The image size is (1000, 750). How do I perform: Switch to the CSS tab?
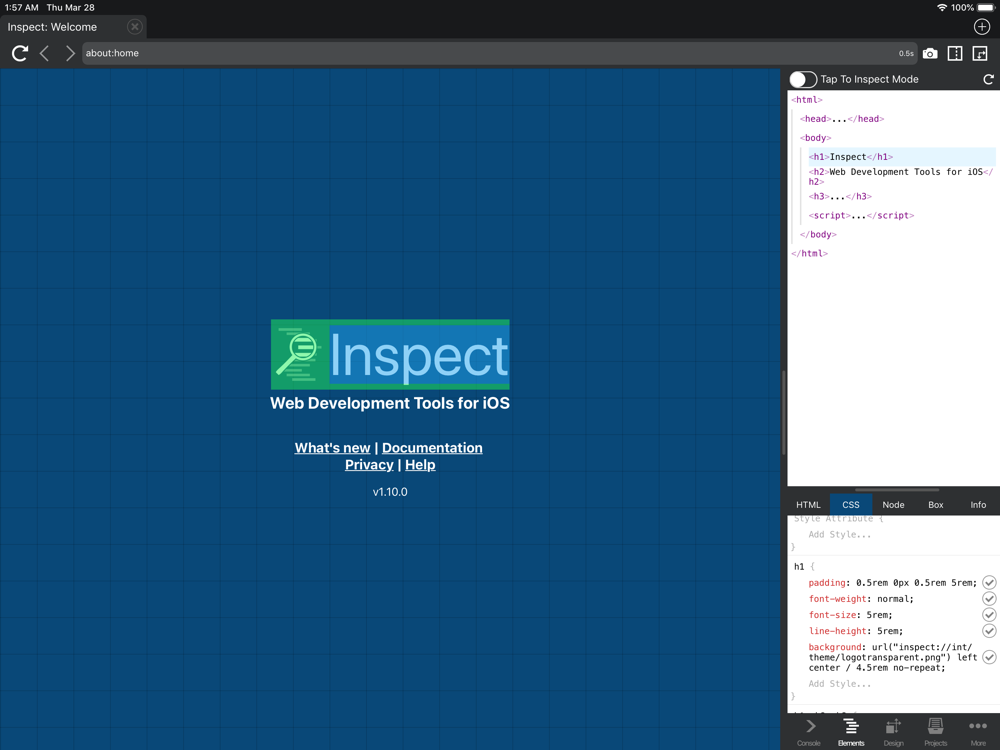(x=851, y=504)
